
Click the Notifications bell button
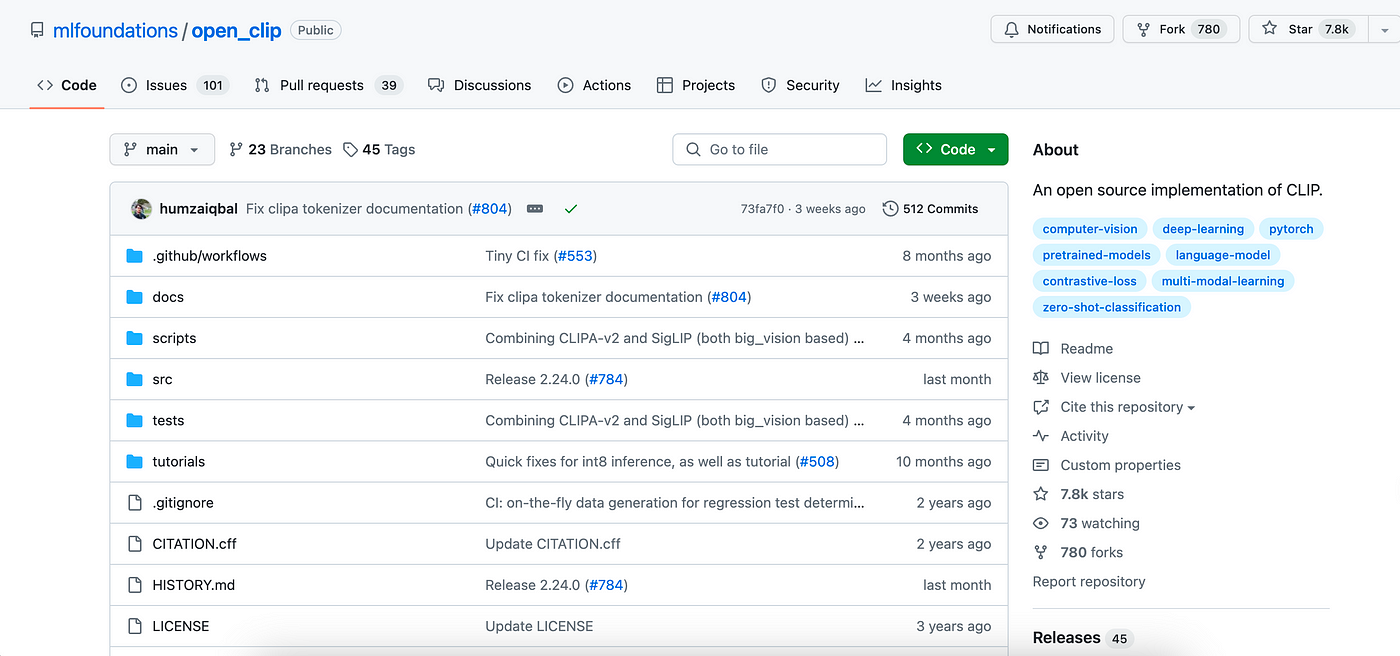(1052, 29)
